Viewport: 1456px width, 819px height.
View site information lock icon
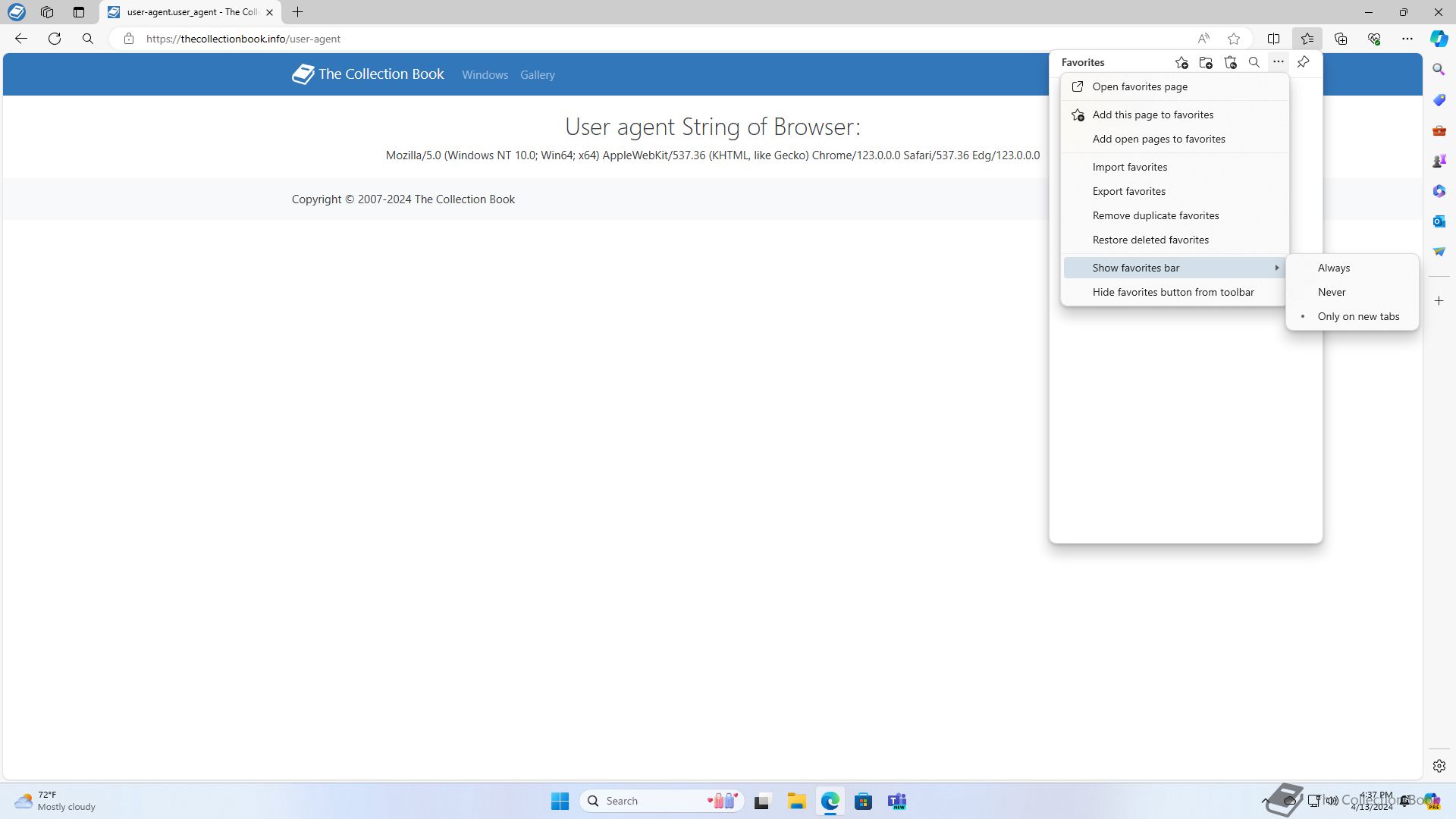pyautogui.click(x=129, y=39)
